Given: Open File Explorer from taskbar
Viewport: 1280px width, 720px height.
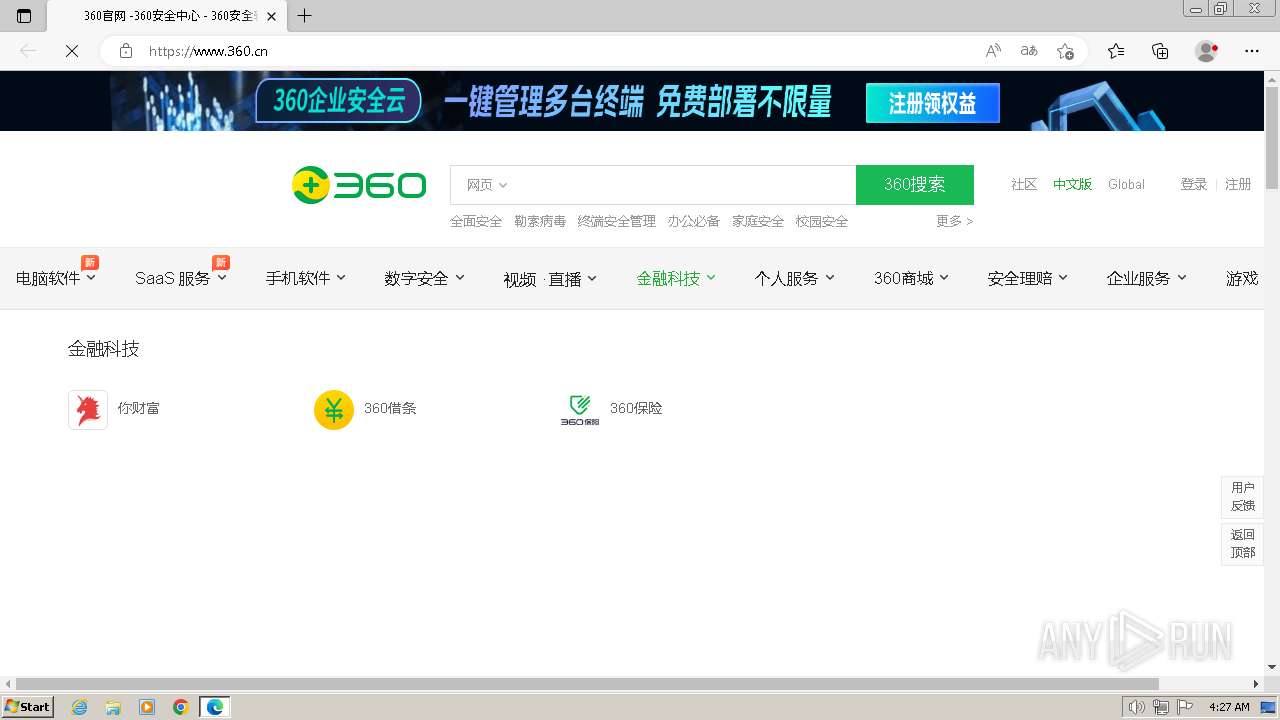Looking at the screenshot, I should tap(113, 707).
